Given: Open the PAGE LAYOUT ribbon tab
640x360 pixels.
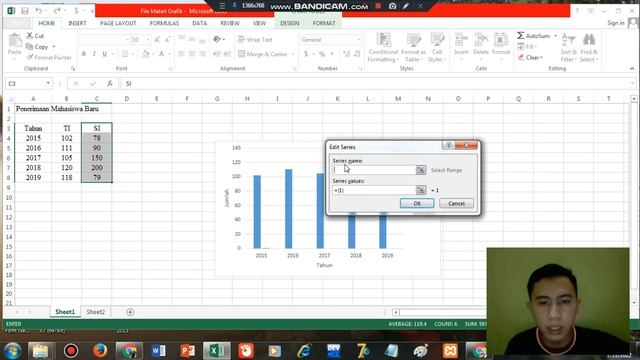Looking at the screenshot, I should pyautogui.click(x=118, y=23).
